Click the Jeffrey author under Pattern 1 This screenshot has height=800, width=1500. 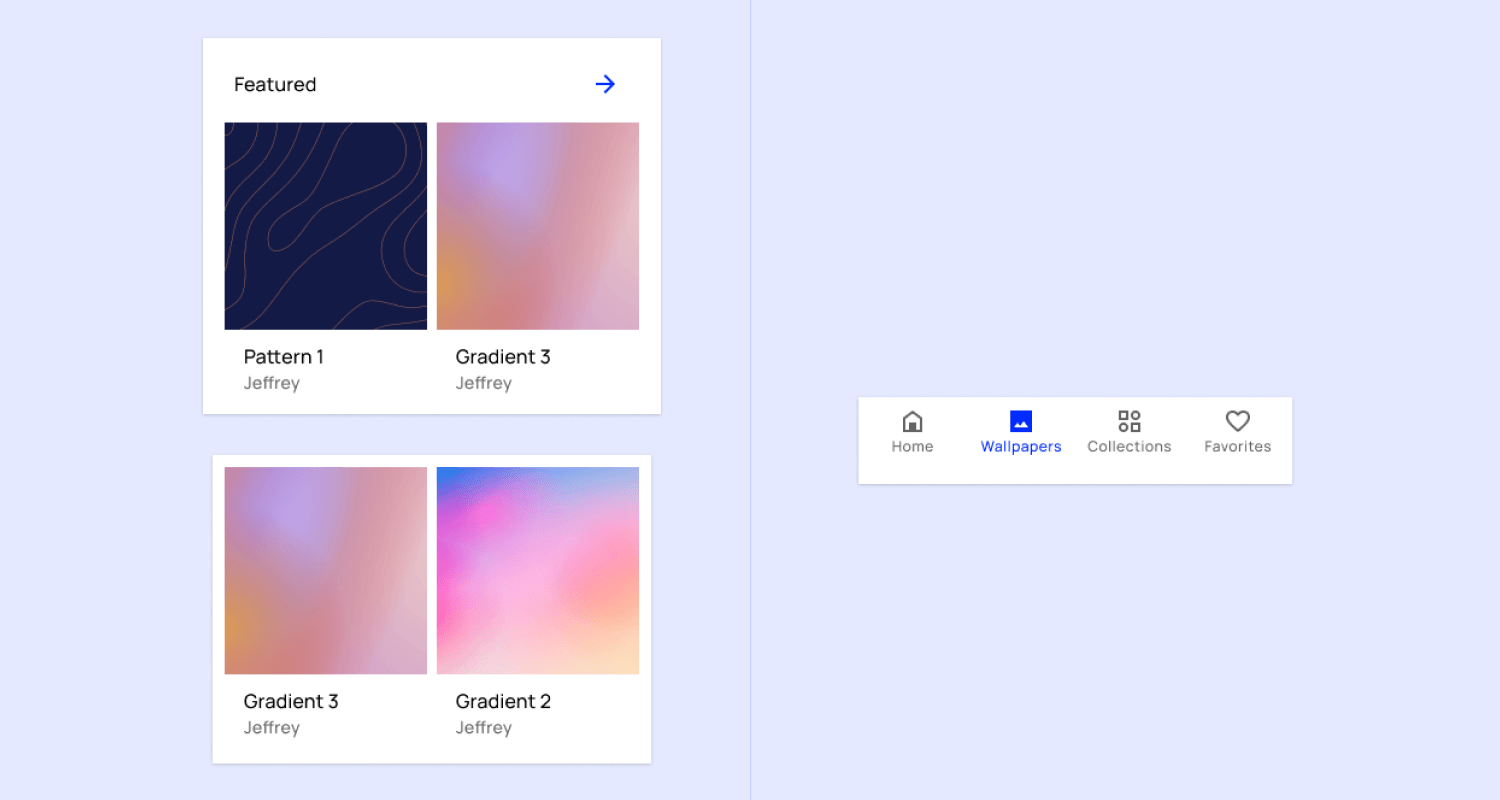[272, 384]
